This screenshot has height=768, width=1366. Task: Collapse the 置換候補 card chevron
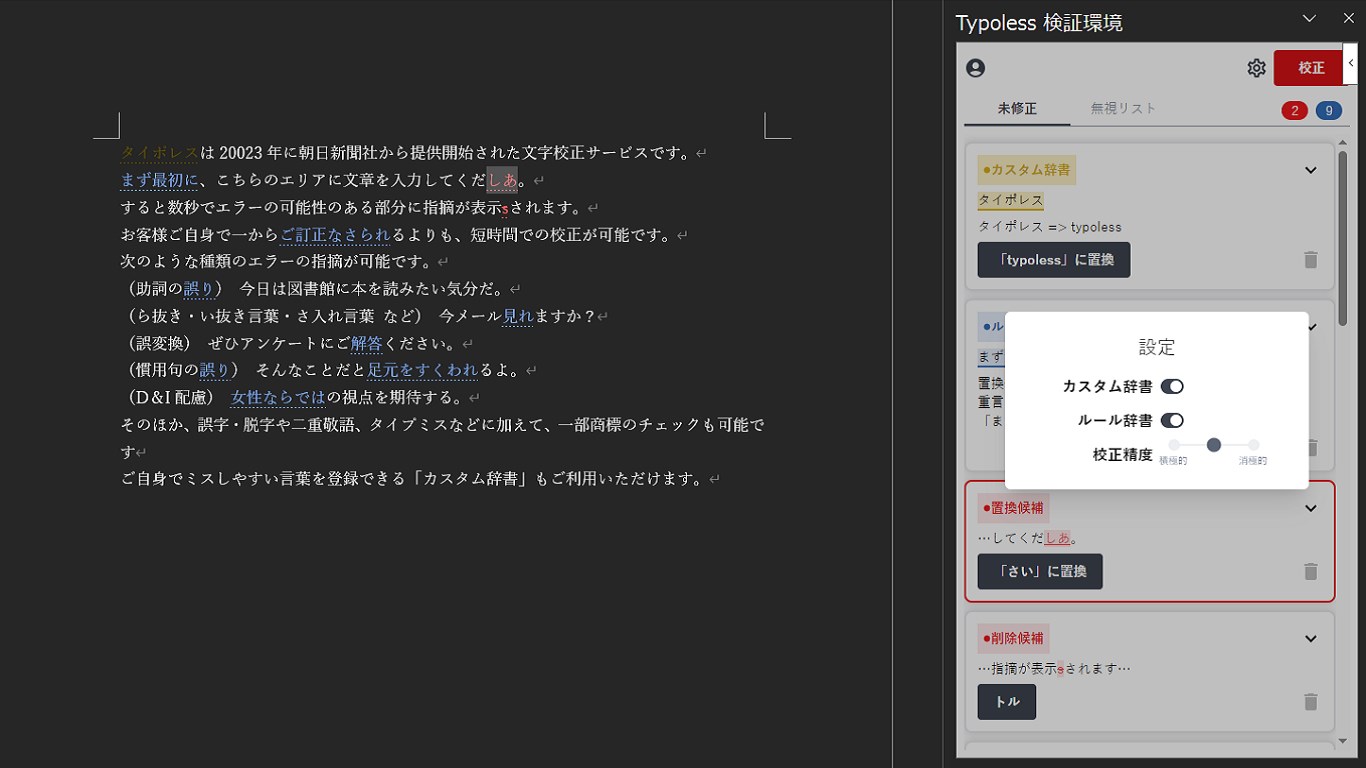click(x=1310, y=508)
